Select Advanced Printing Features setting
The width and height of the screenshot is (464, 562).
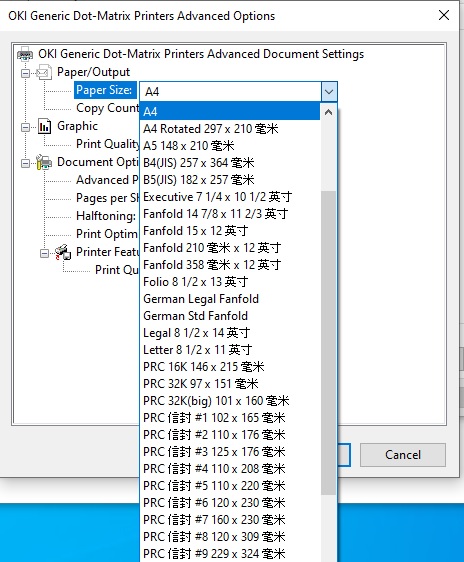point(107,180)
